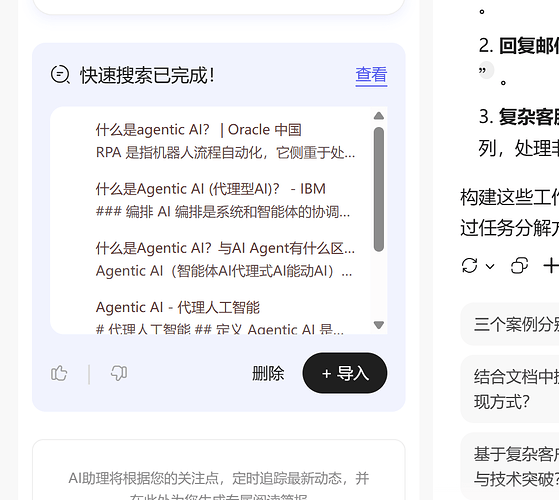This screenshot has height=500, width=559.
Task: Click the plus icon next to the copy icon
Action: click(x=551, y=266)
